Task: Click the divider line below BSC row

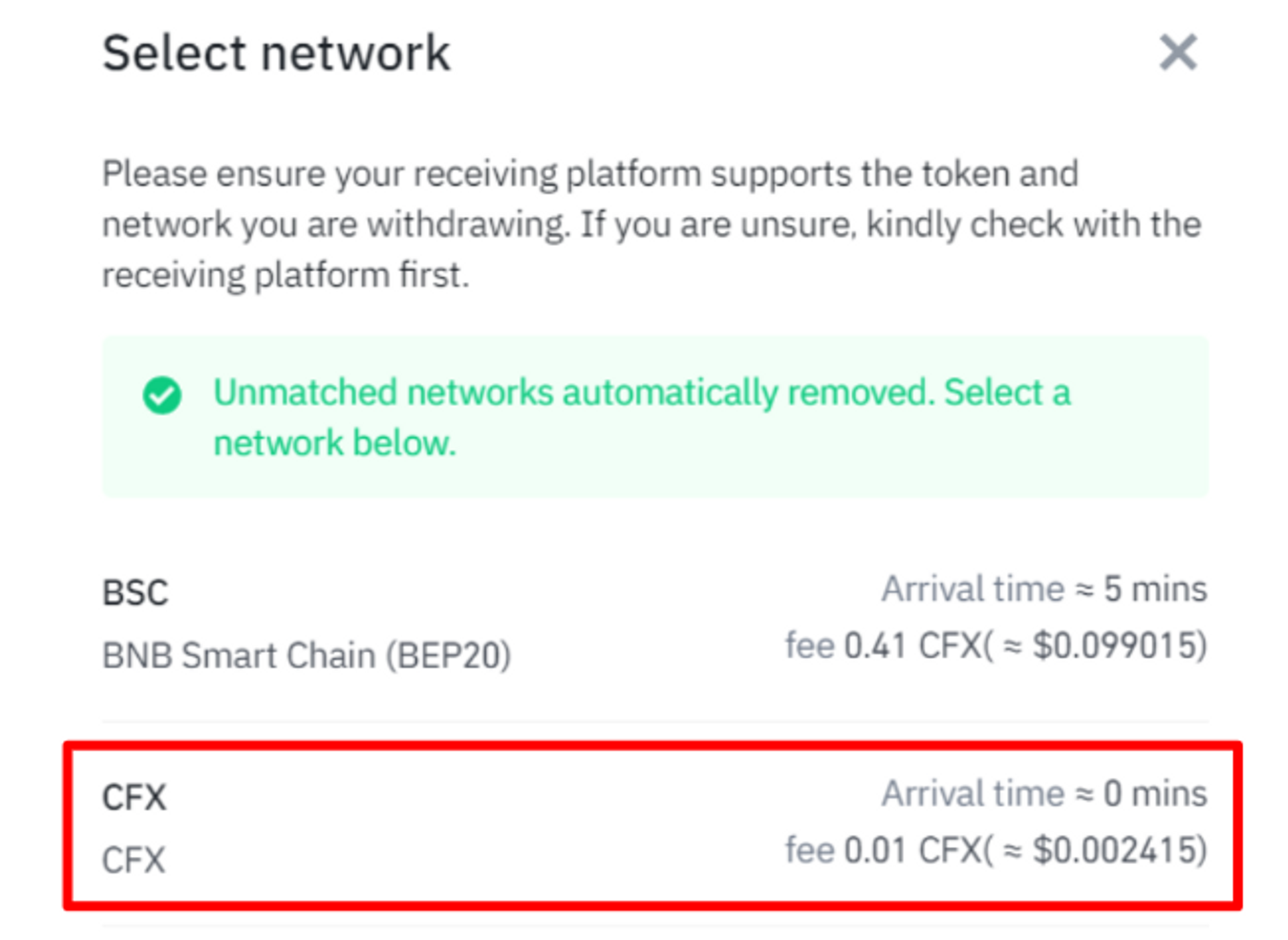Action: [x=654, y=722]
